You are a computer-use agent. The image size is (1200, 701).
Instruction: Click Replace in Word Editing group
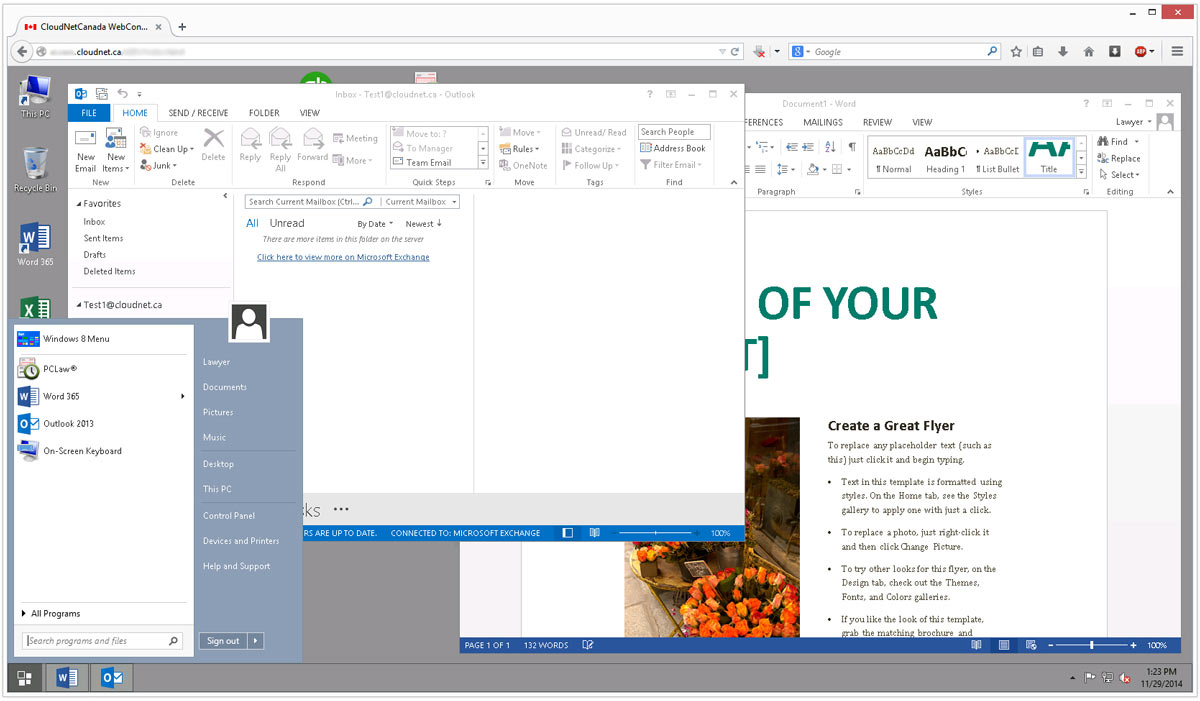(x=1119, y=158)
